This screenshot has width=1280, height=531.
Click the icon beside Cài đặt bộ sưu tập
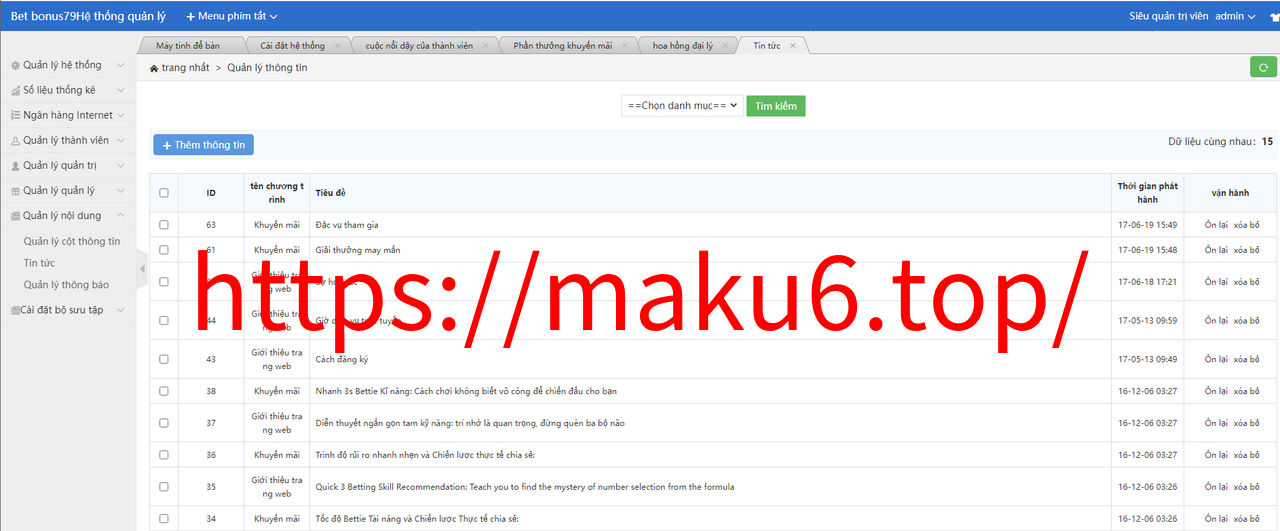[15, 310]
